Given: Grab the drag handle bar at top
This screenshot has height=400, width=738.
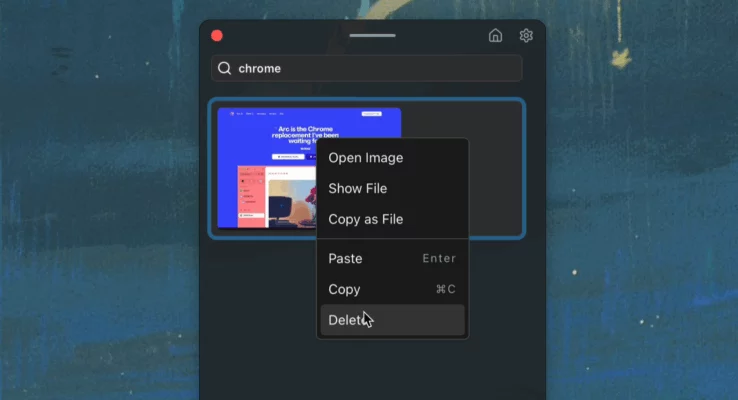Looking at the screenshot, I should [372, 35].
